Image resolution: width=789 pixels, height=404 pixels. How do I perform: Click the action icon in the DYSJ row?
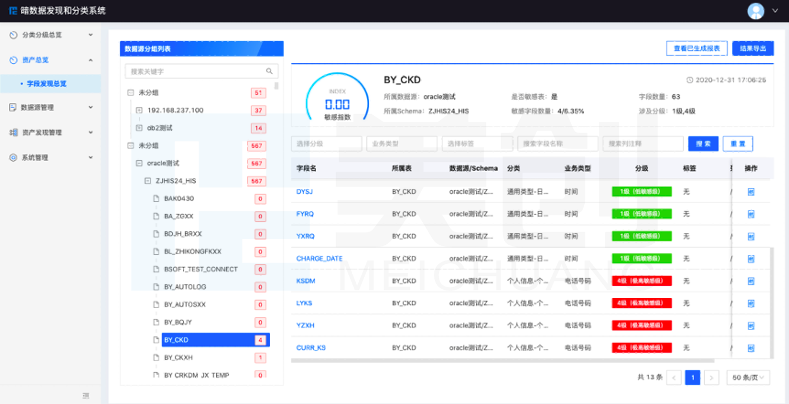tap(750, 191)
